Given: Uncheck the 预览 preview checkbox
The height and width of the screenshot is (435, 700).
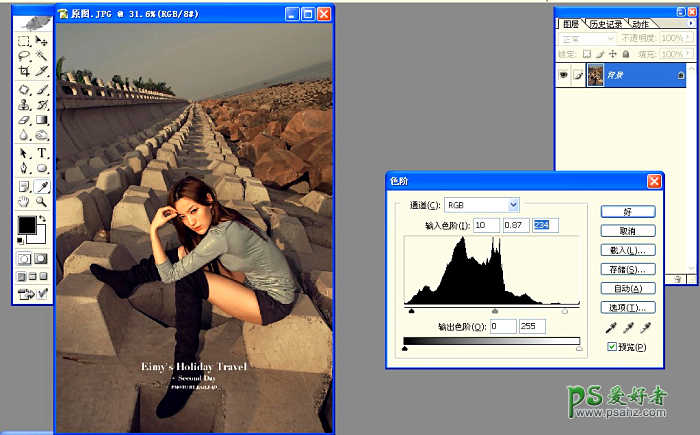Looking at the screenshot, I should pos(612,346).
